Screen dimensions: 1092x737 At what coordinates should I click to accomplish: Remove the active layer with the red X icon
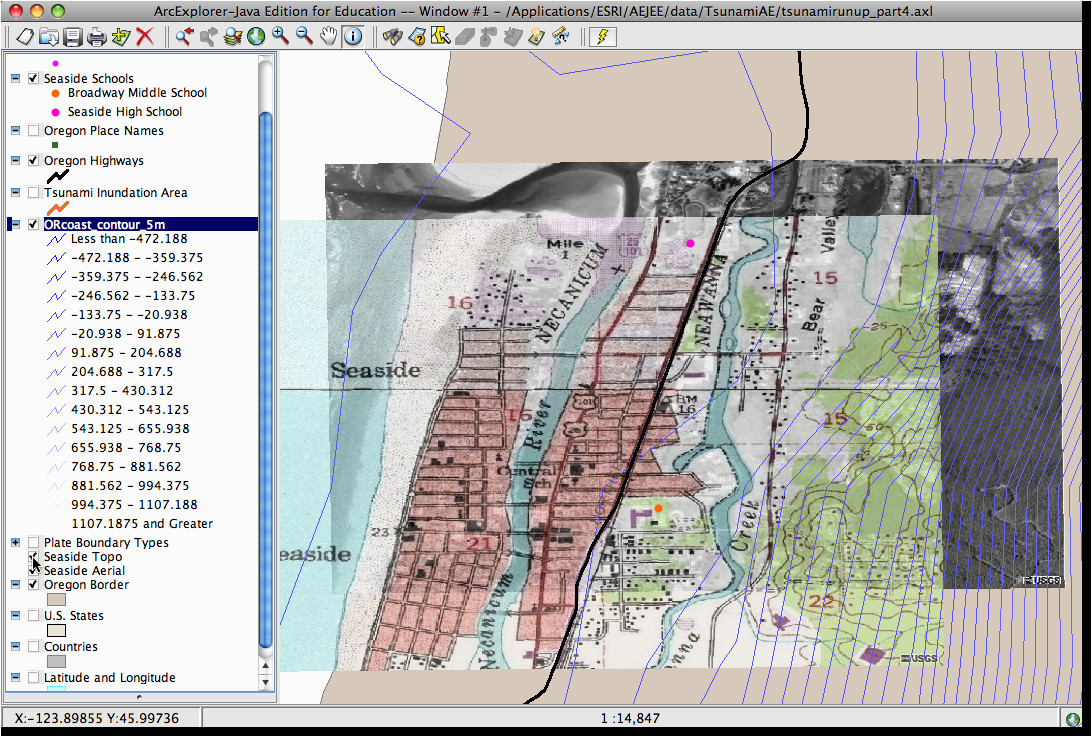[145, 36]
